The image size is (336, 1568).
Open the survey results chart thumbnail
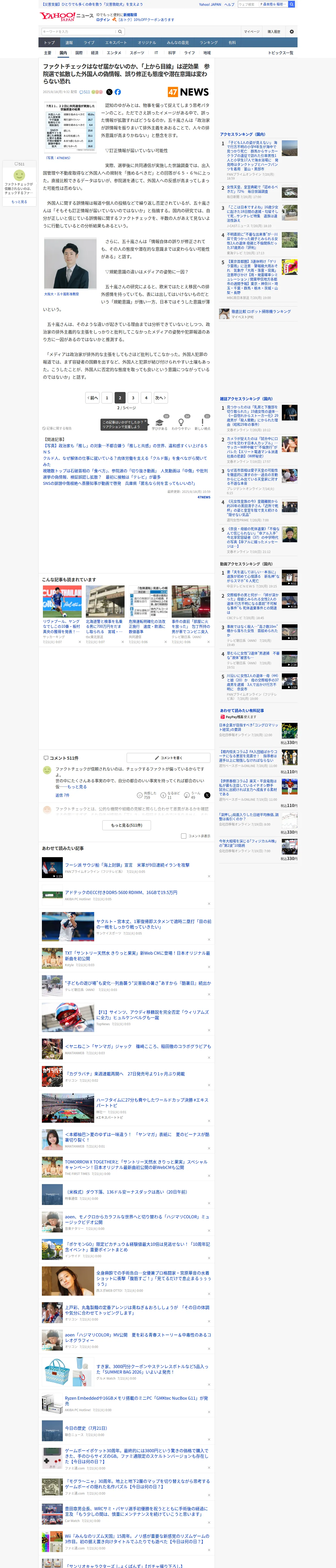pyautogui.click(x=71, y=128)
